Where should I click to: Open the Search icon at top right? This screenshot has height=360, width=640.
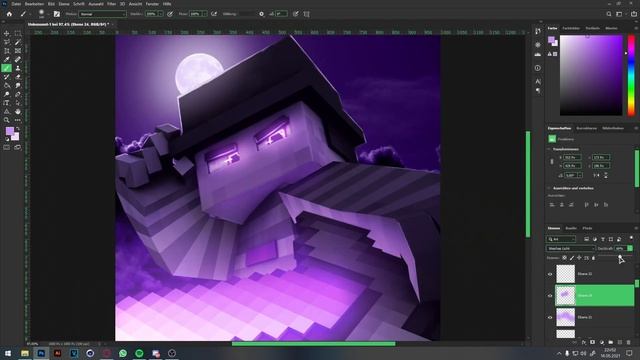(x=609, y=14)
